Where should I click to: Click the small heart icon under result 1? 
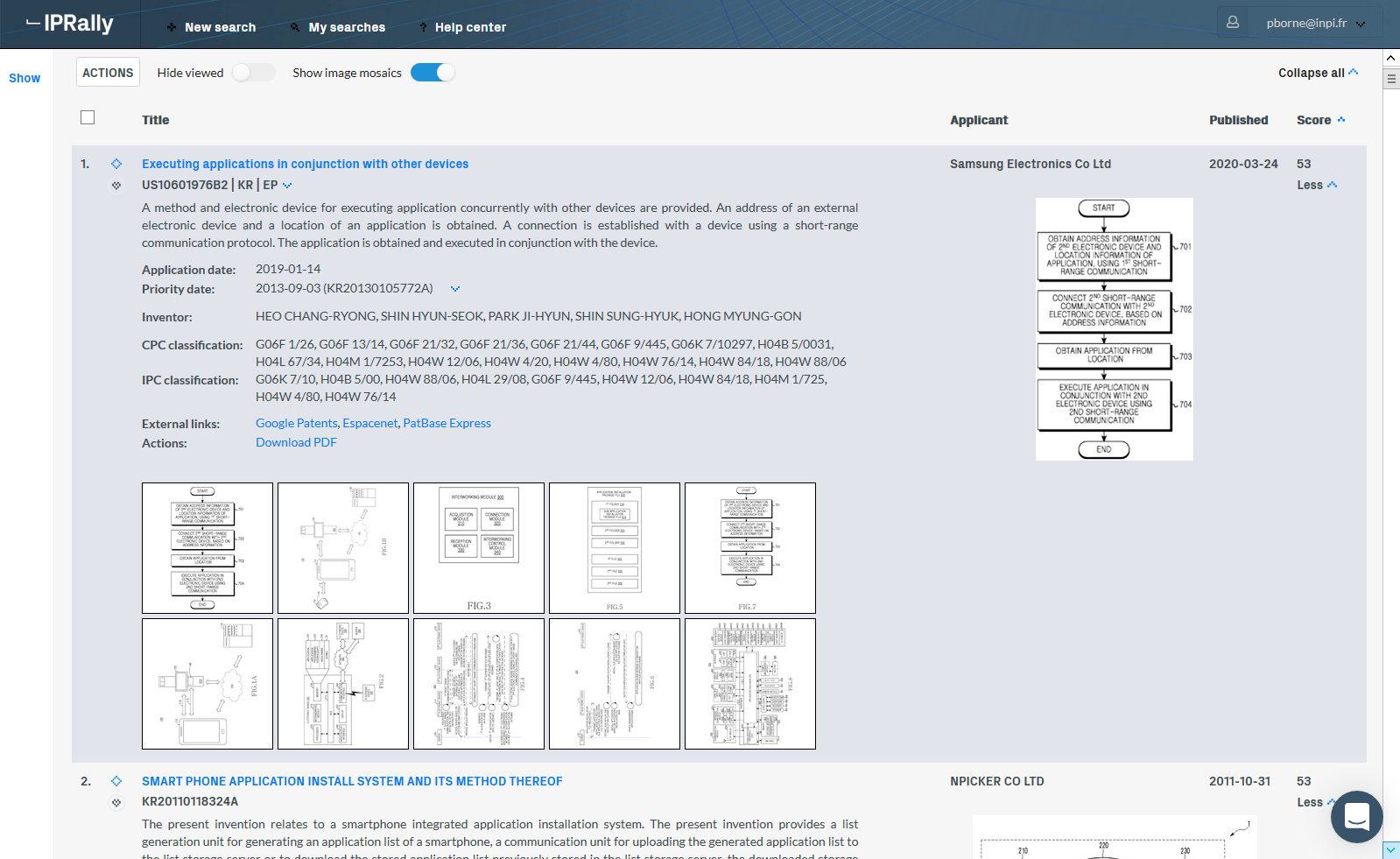116,186
